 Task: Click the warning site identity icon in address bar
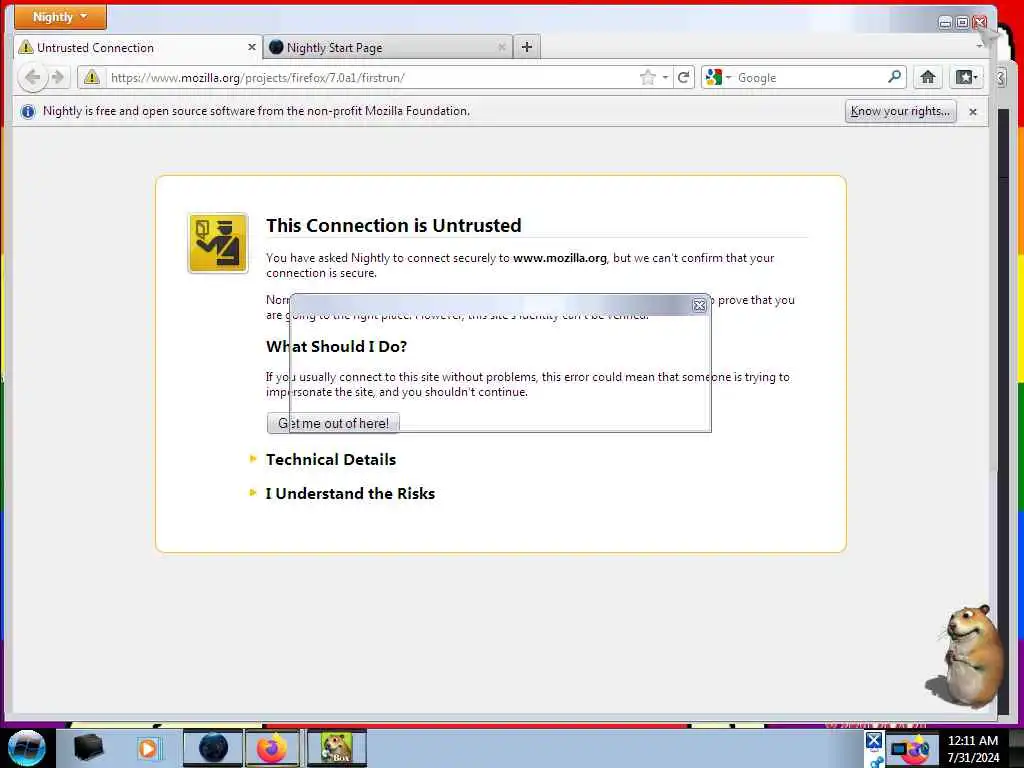pyautogui.click(x=92, y=78)
